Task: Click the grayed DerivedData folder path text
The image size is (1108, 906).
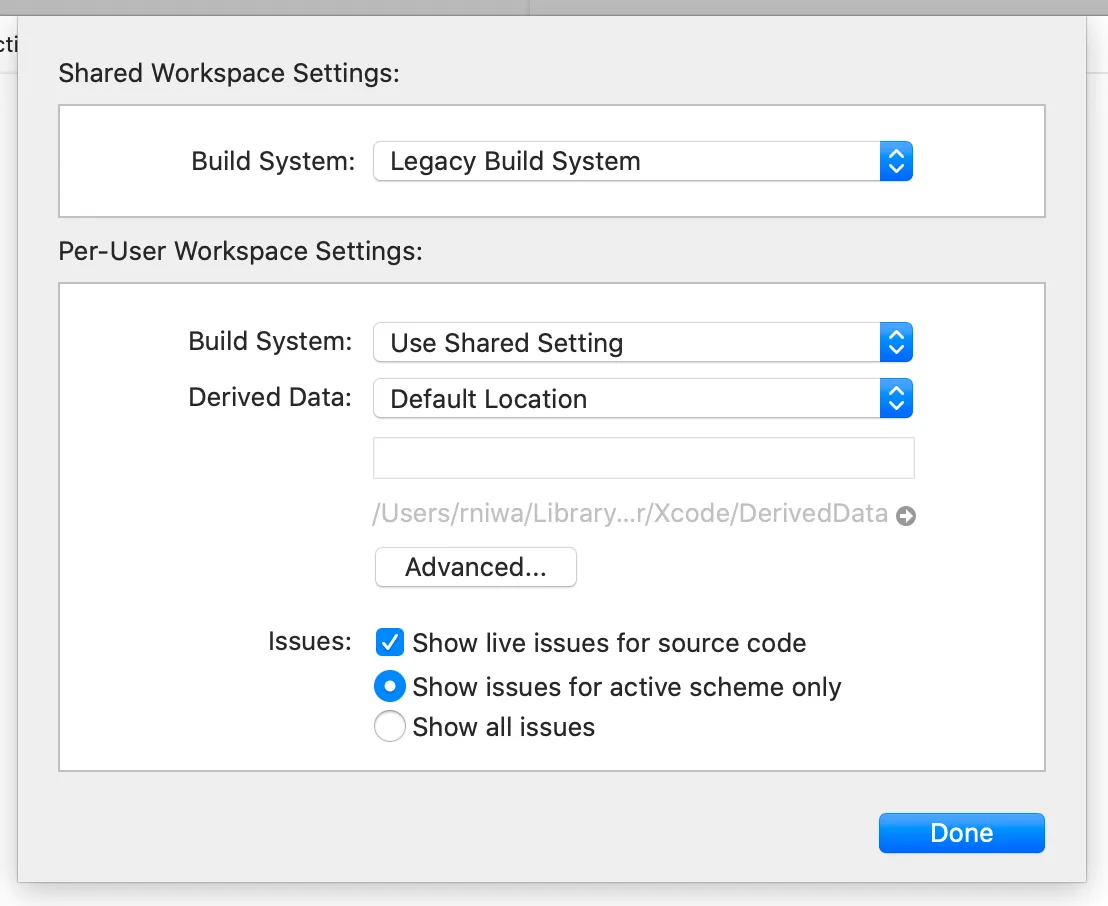Action: [x=629, y=514]
